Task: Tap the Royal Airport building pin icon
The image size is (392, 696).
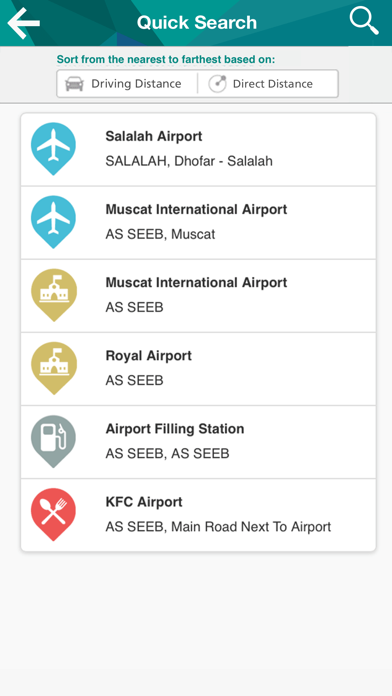Action: coord(53,368)
